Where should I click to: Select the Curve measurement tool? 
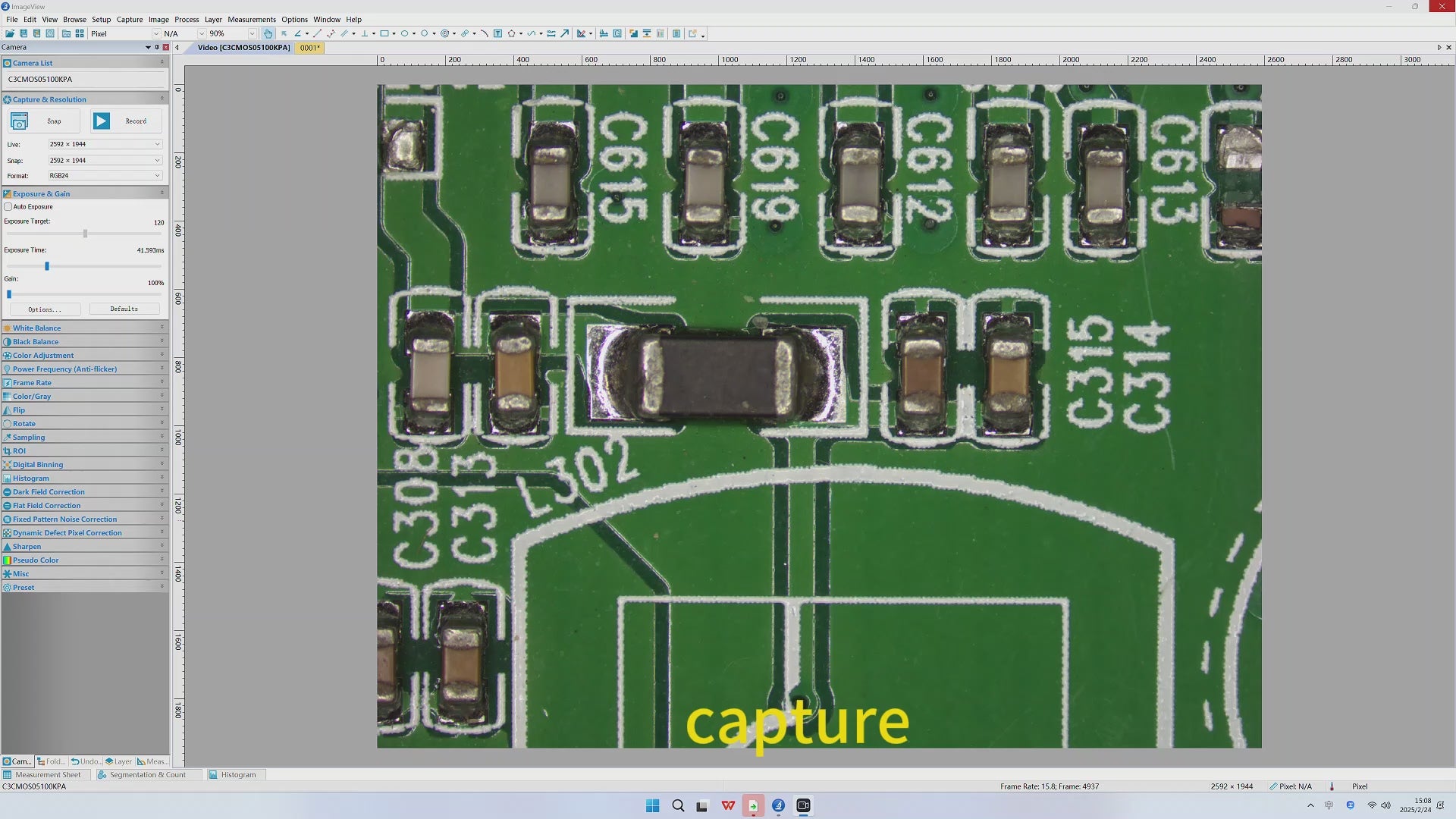[x=531, y=33]
